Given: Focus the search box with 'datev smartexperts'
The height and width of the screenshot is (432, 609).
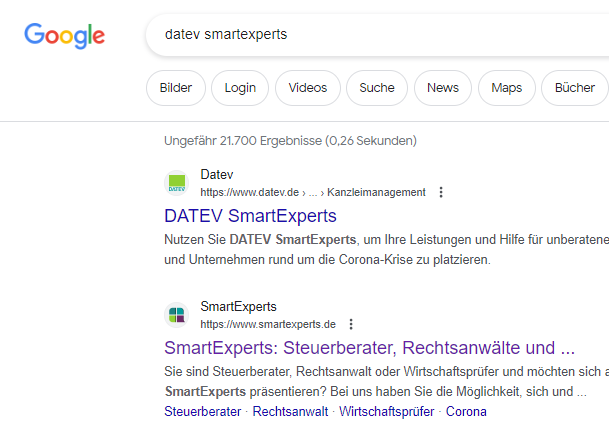Looking at the screenshot, I should (x=377, y=35).
